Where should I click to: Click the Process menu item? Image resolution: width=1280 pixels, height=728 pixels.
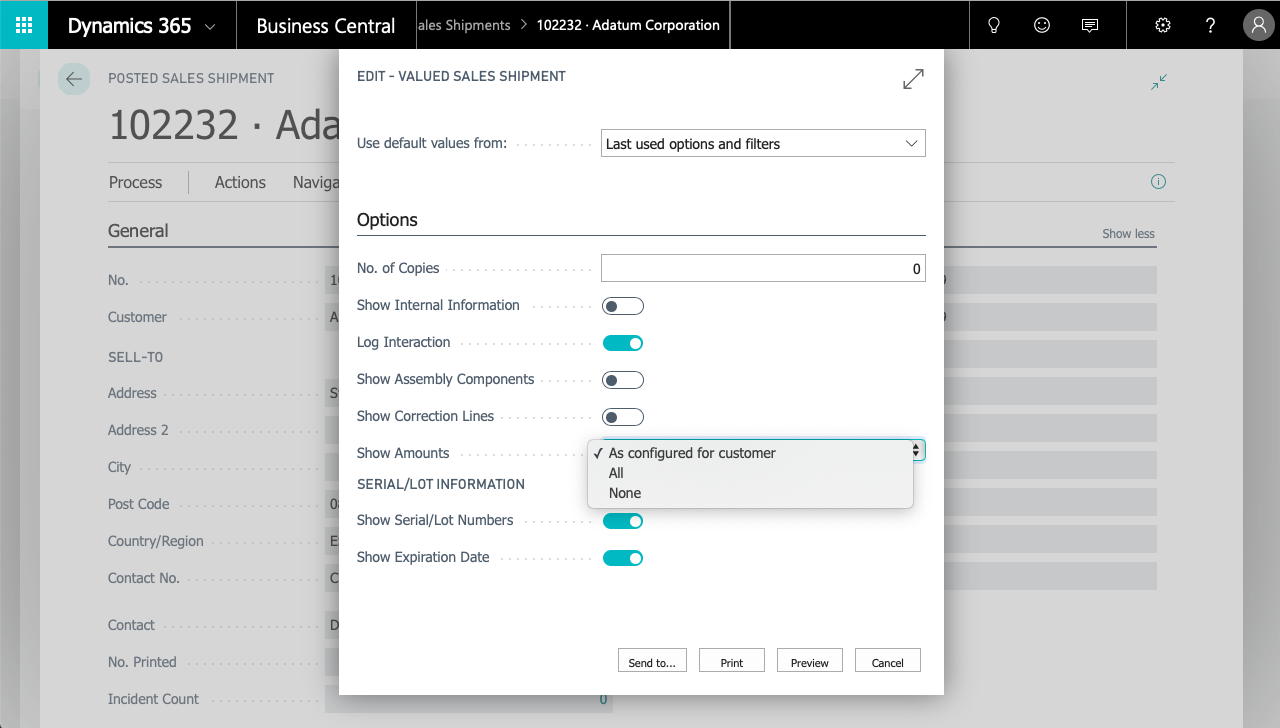click(x=135, y=182)
